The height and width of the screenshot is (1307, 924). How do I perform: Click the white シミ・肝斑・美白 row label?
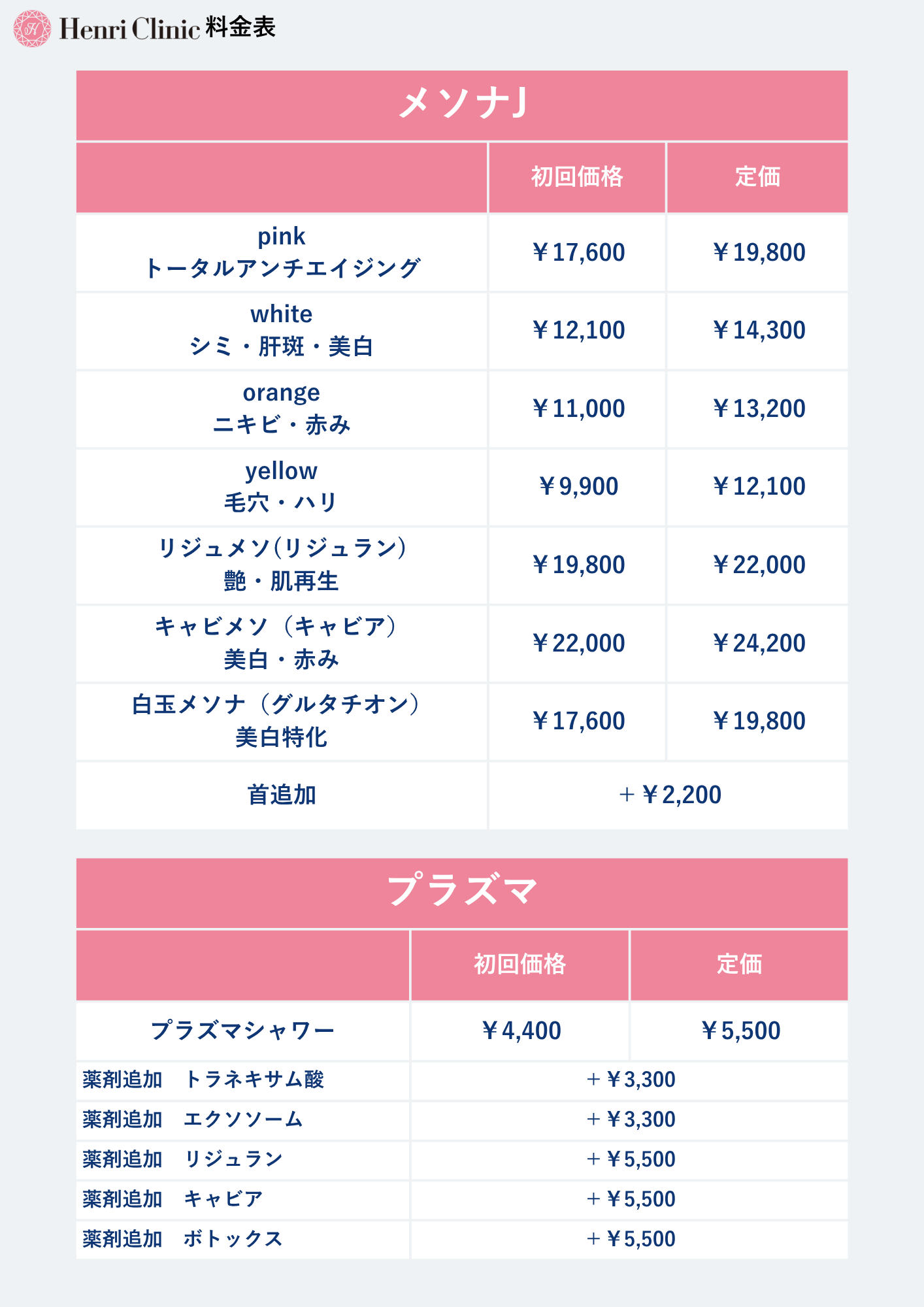(282, 331)
